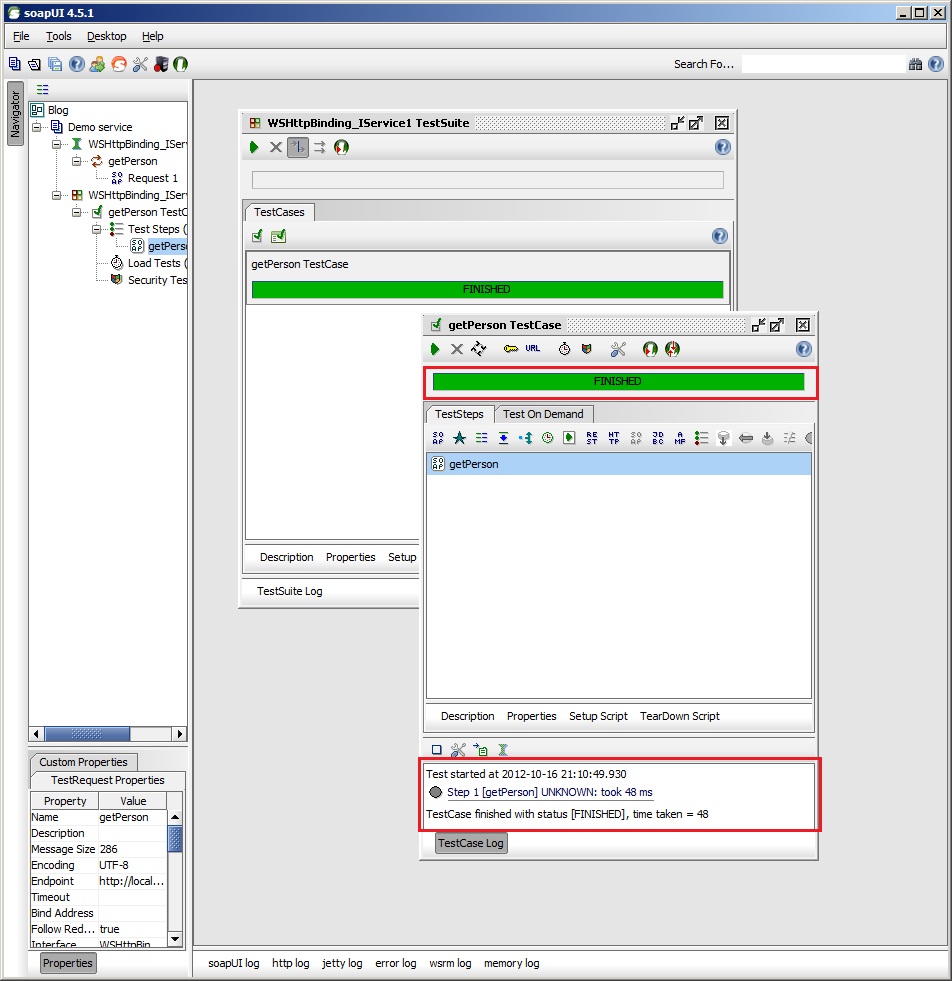Open TestCase log options wrench icon
Screen dimensions: 952x981
458,750
